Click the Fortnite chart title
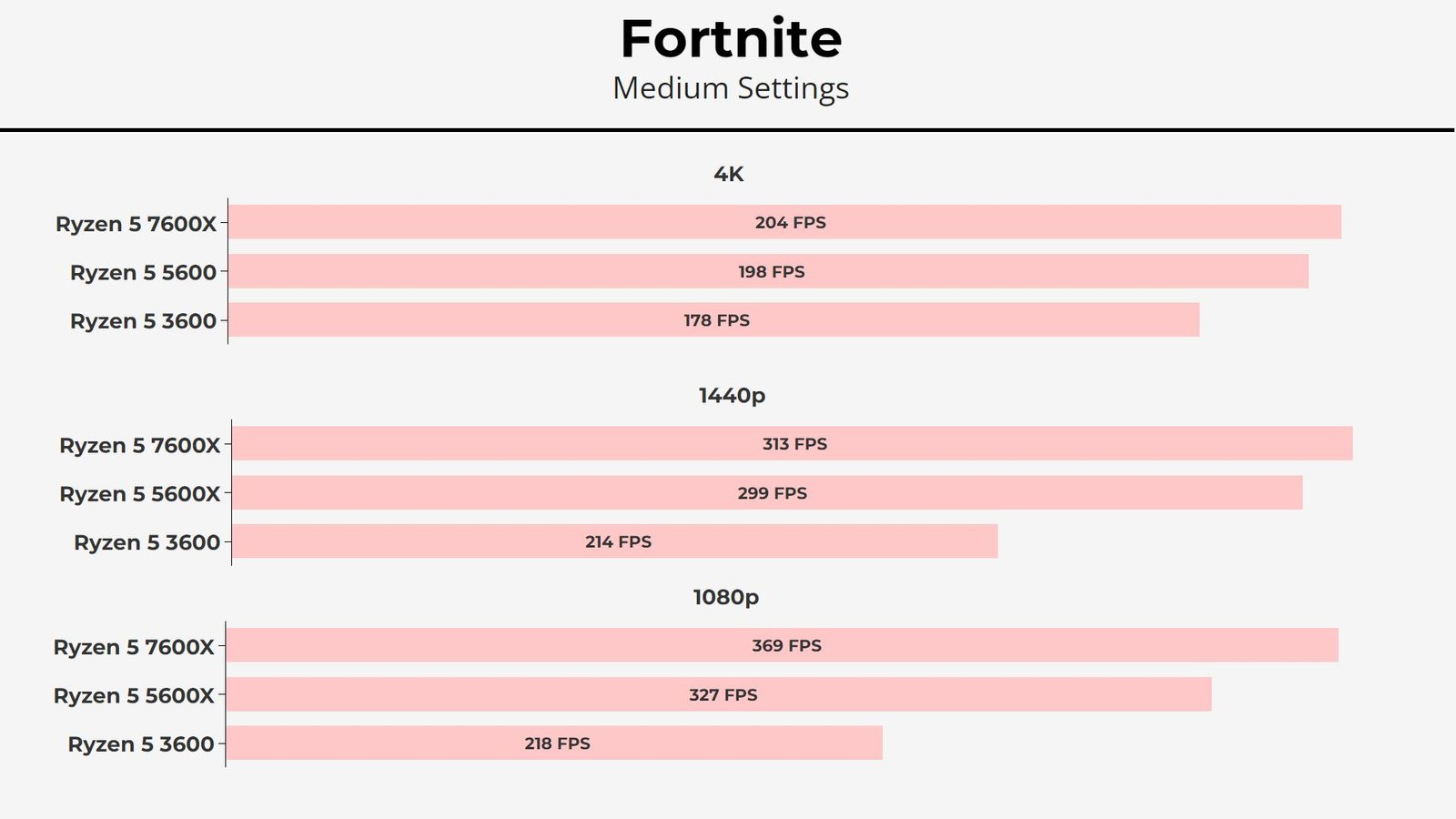This screenshot has height=819, width=1456. coord(731,39)
